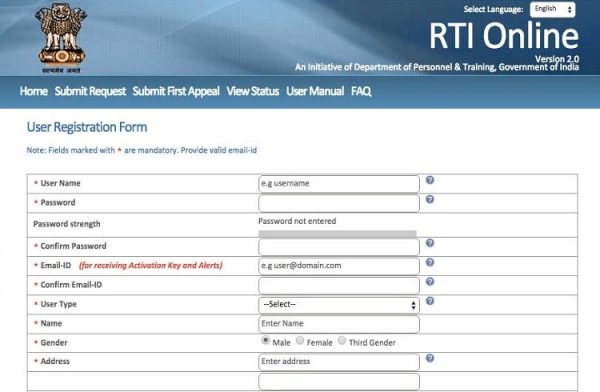Image resolution: width=600 pixels, height=392 pixels.
Task: Click the Government of India emblem logo
Action: pyautogui.click(x=61, y=38)
